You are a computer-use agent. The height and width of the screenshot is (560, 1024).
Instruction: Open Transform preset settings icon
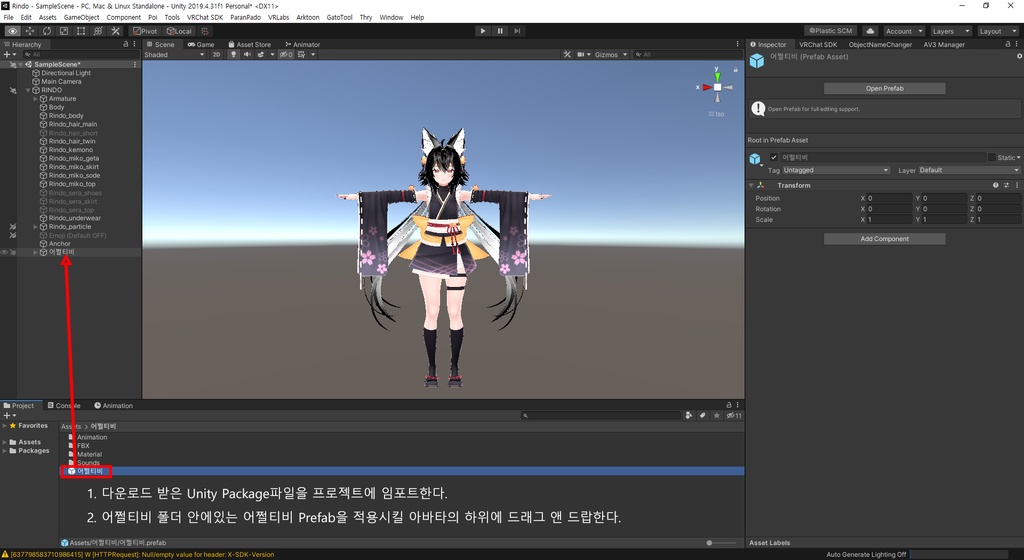tap(1006, 185)
